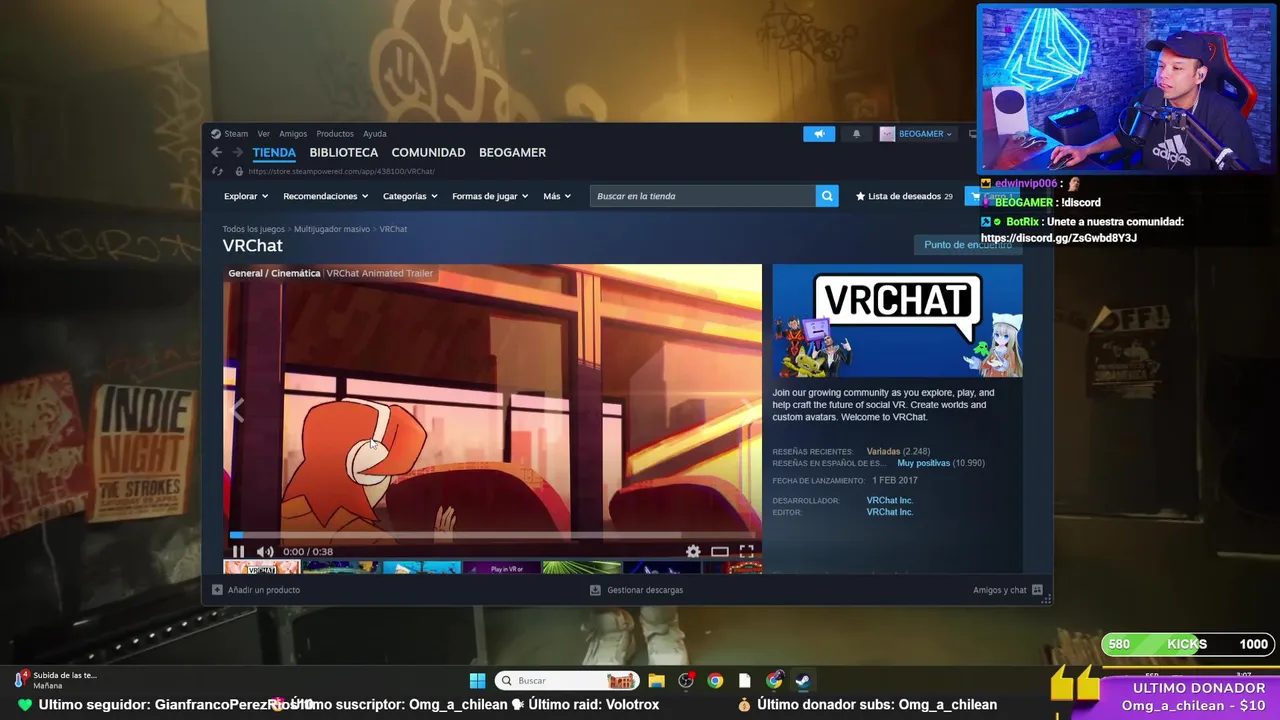1280x720 pixels.
Task: Show previous media with left arrow
Action: [x=237, y=409]
